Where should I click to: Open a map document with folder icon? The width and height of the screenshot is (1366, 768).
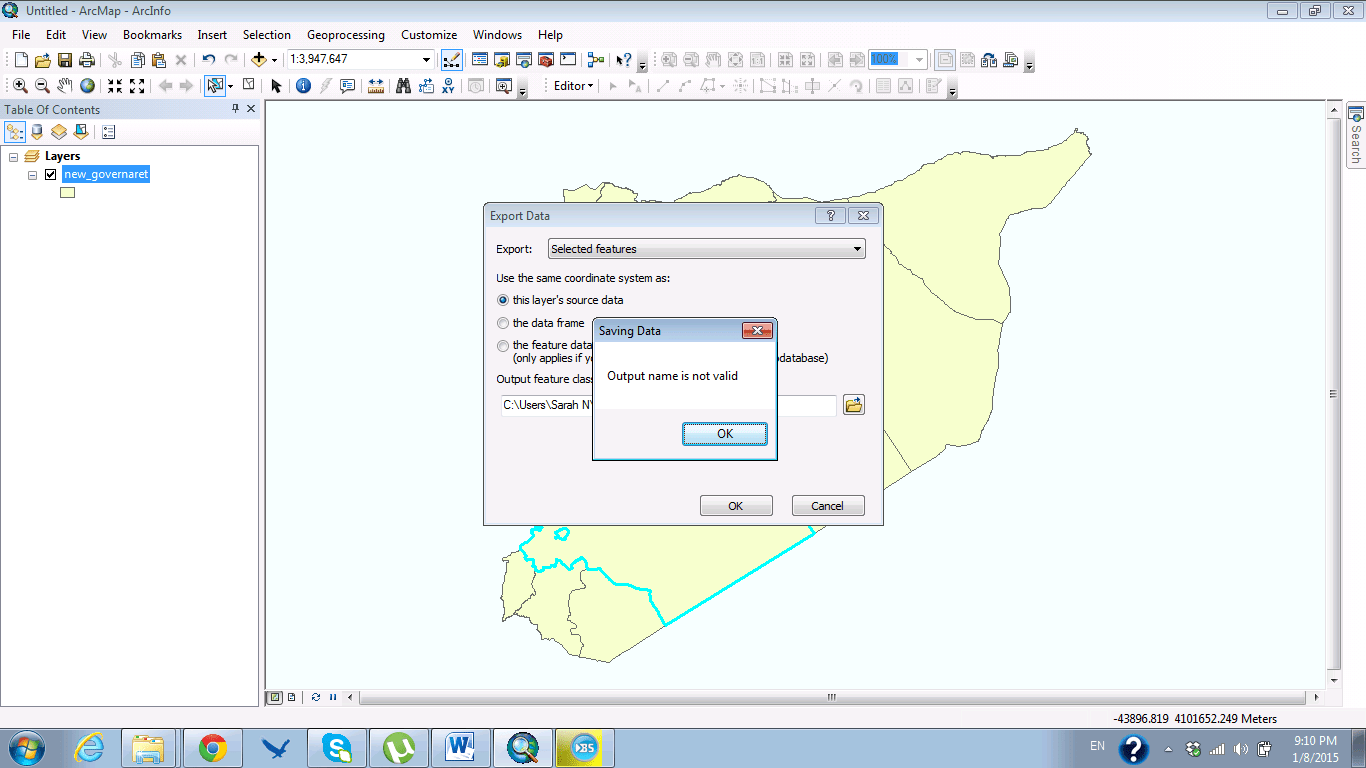coord(43,60)
